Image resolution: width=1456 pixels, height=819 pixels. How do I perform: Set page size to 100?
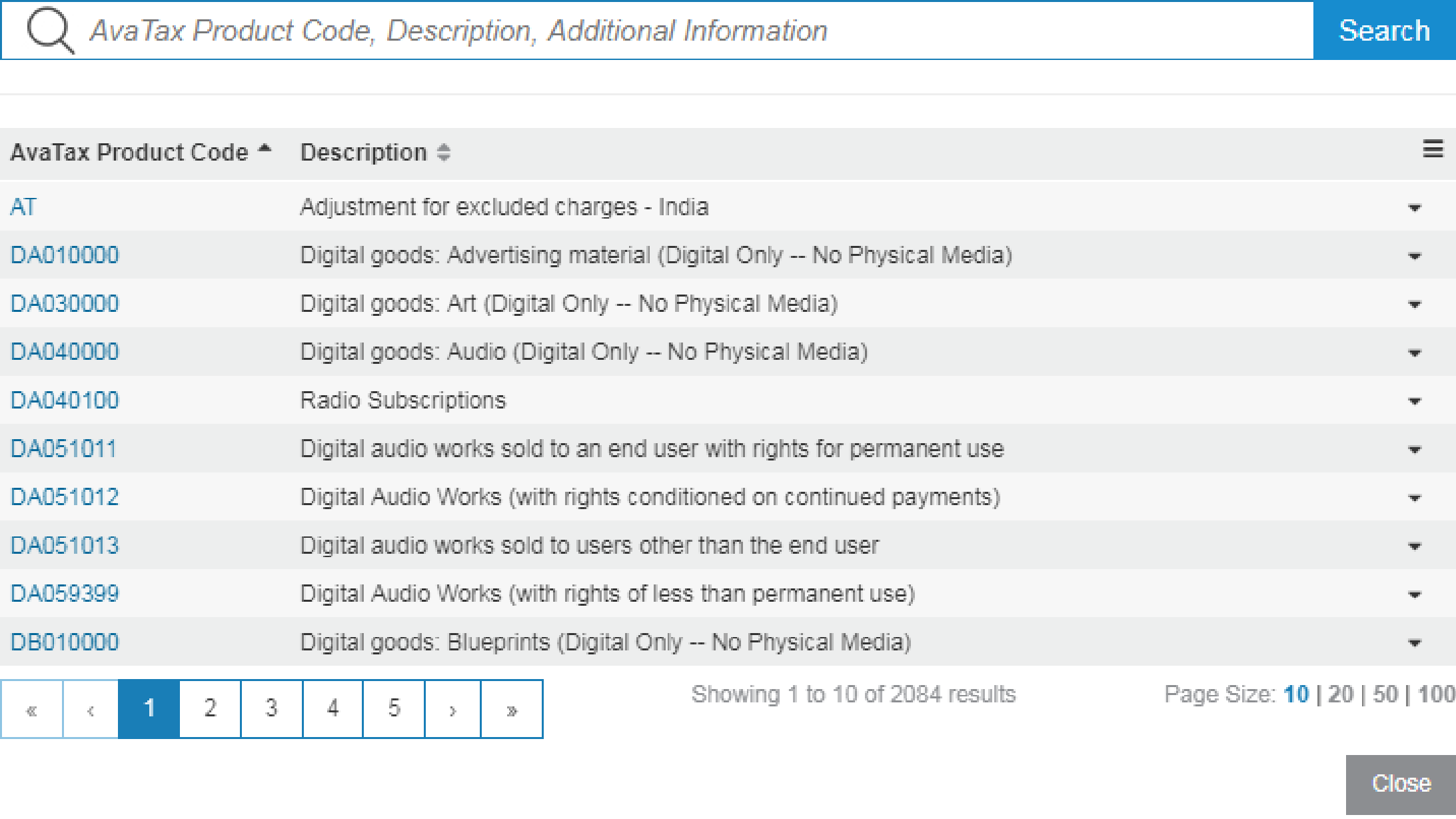coord(1437,695)
